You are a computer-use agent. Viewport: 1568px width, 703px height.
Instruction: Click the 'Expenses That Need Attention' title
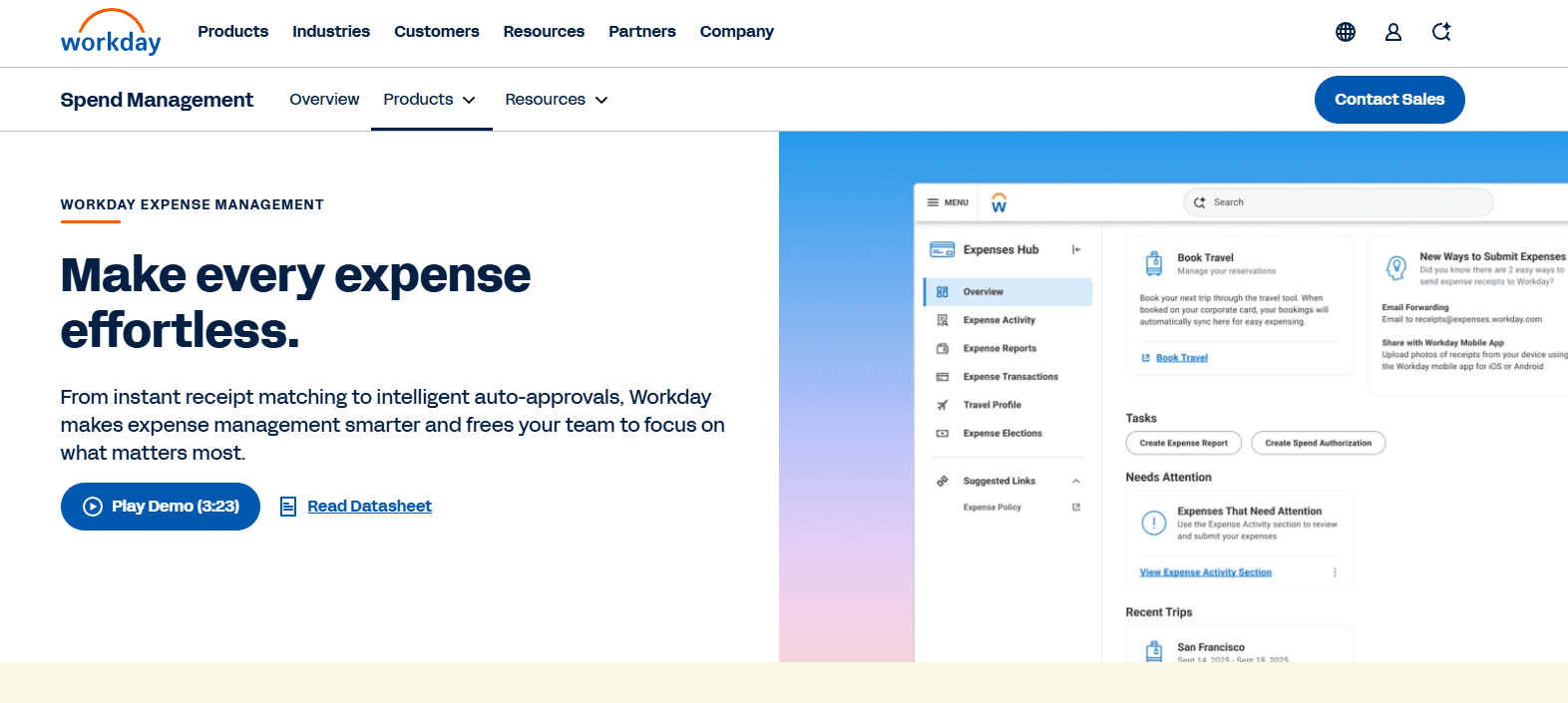pos(1250,512)
